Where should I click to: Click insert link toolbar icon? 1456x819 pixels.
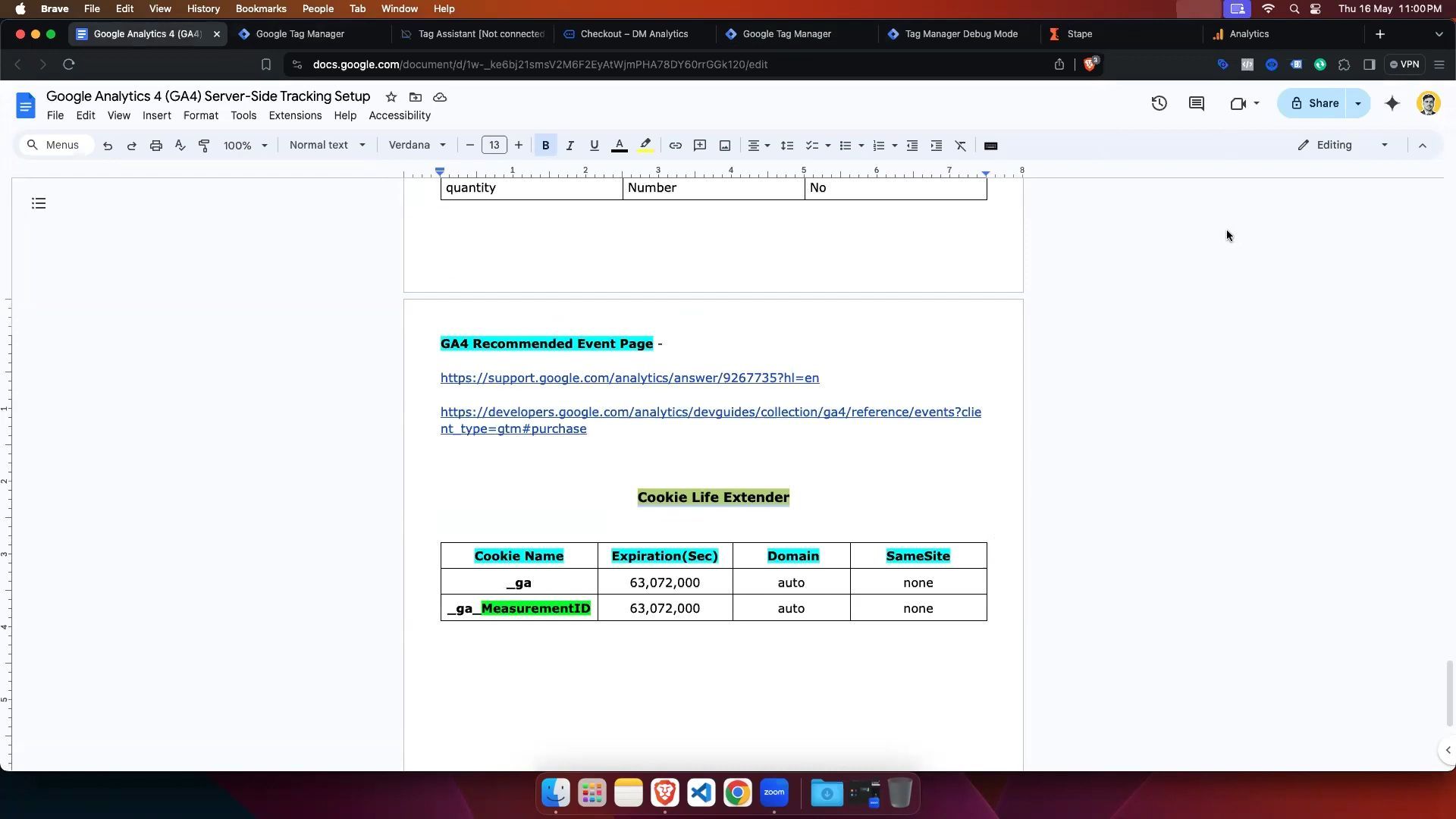[x=675, y=146]
